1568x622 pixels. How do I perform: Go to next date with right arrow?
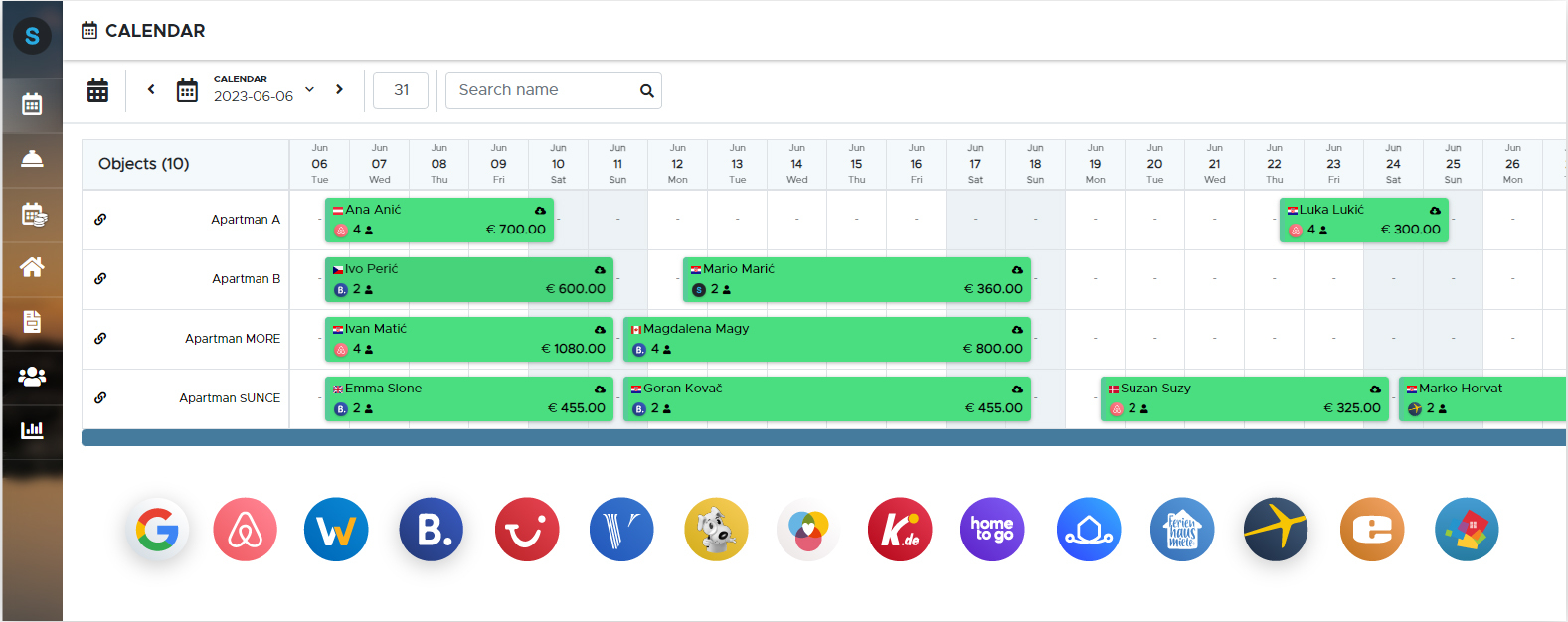(x=339, y=89)
